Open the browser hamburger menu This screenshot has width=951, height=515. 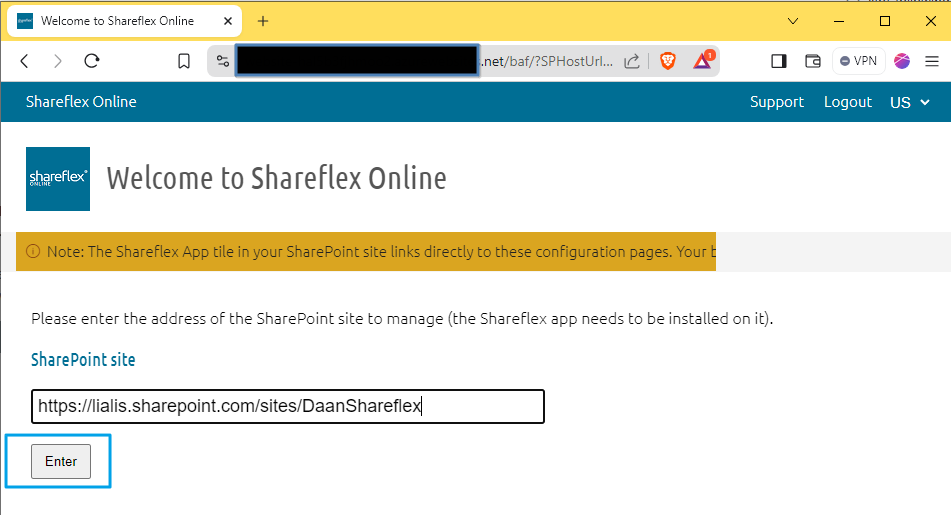pyautogui.click(x=932, y=61)
